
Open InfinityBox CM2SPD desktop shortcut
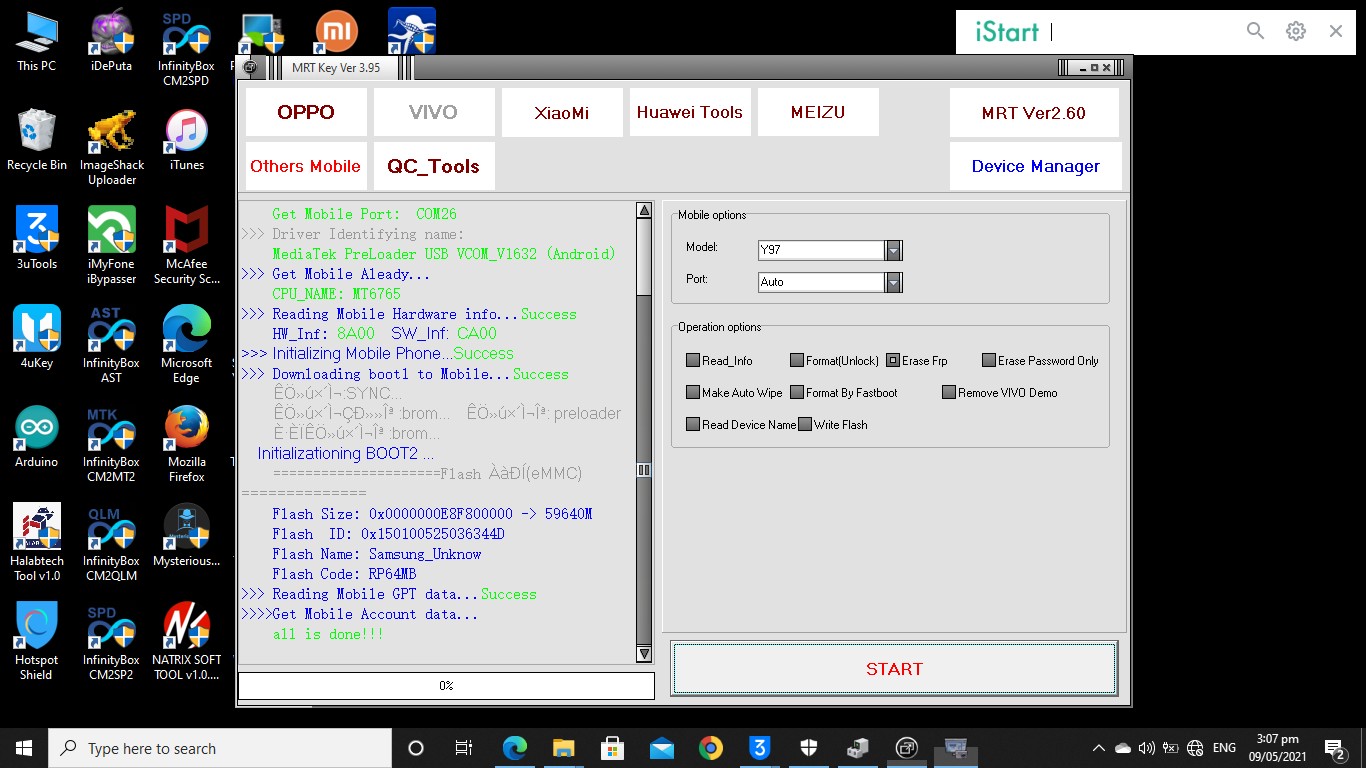click(x=186, y=48)
